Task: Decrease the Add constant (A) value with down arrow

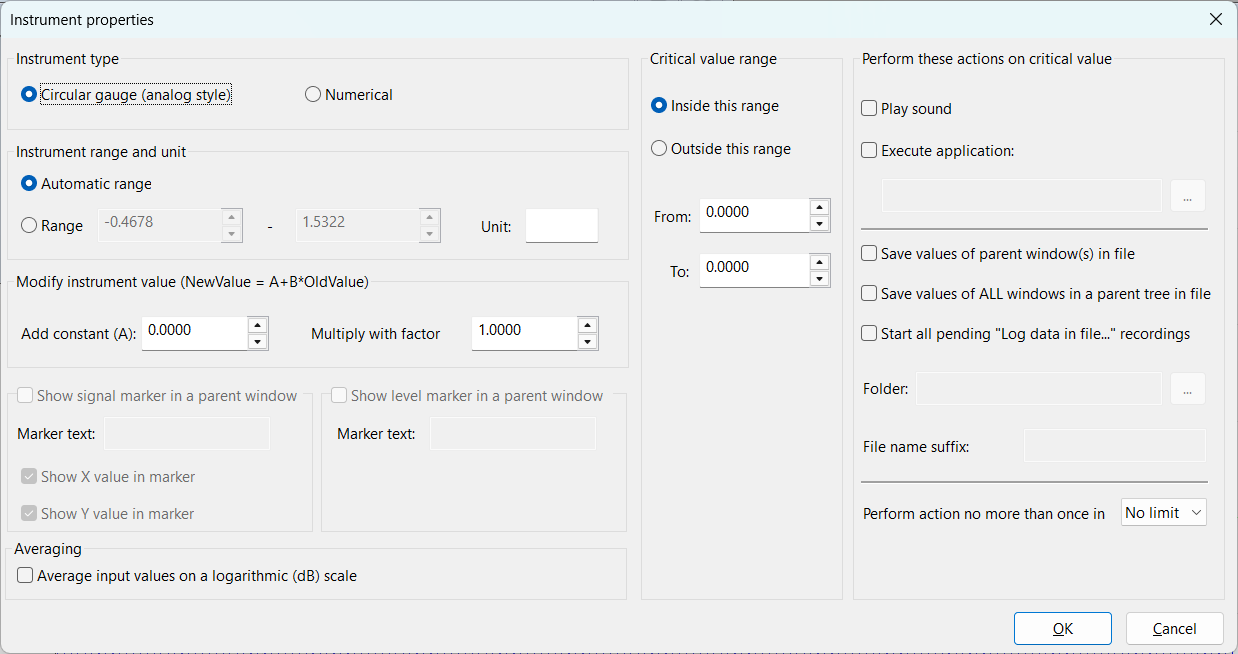Action: 257,342
